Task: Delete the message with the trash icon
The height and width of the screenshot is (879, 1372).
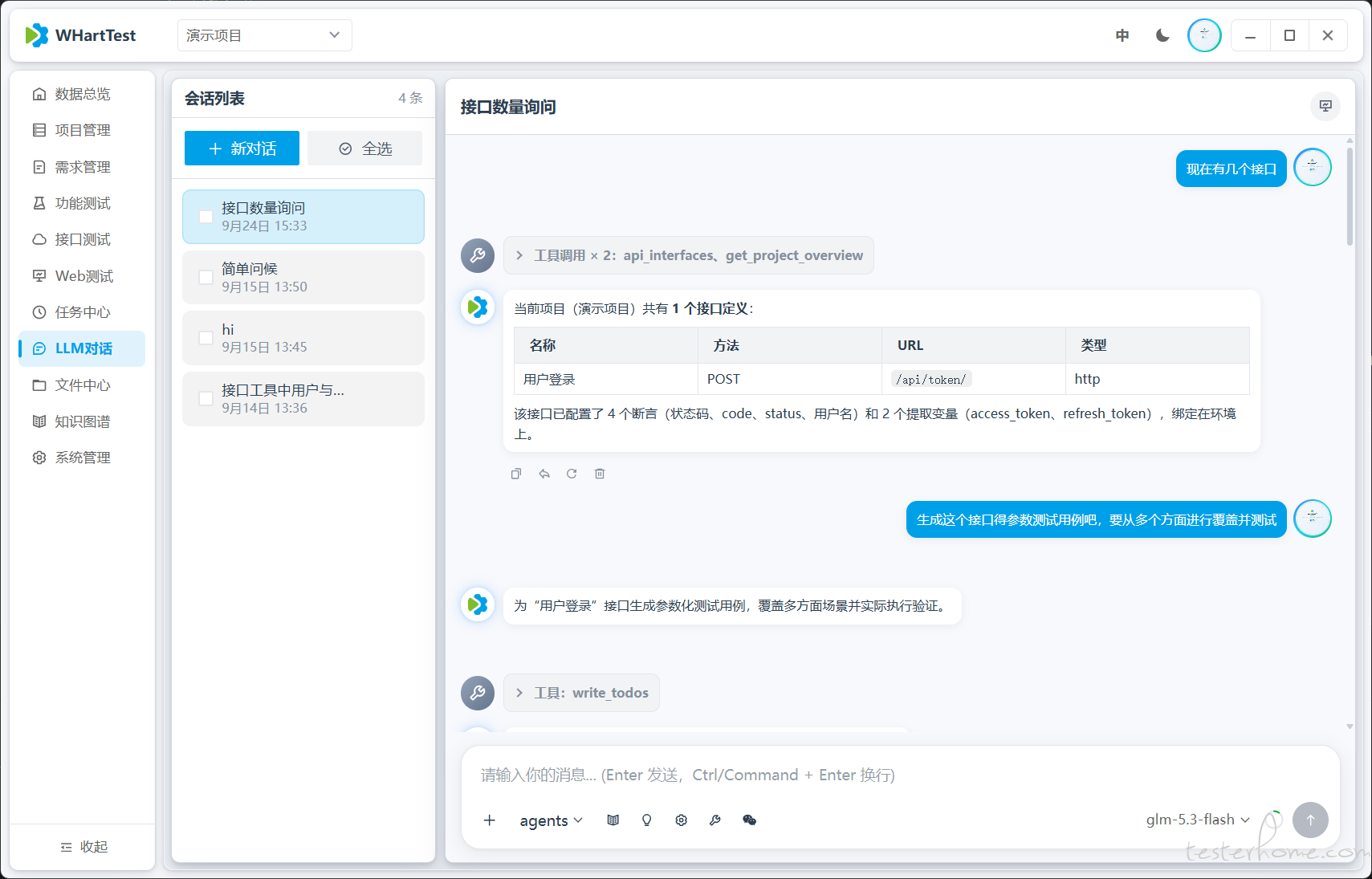Action: click(x=600, y=474)
